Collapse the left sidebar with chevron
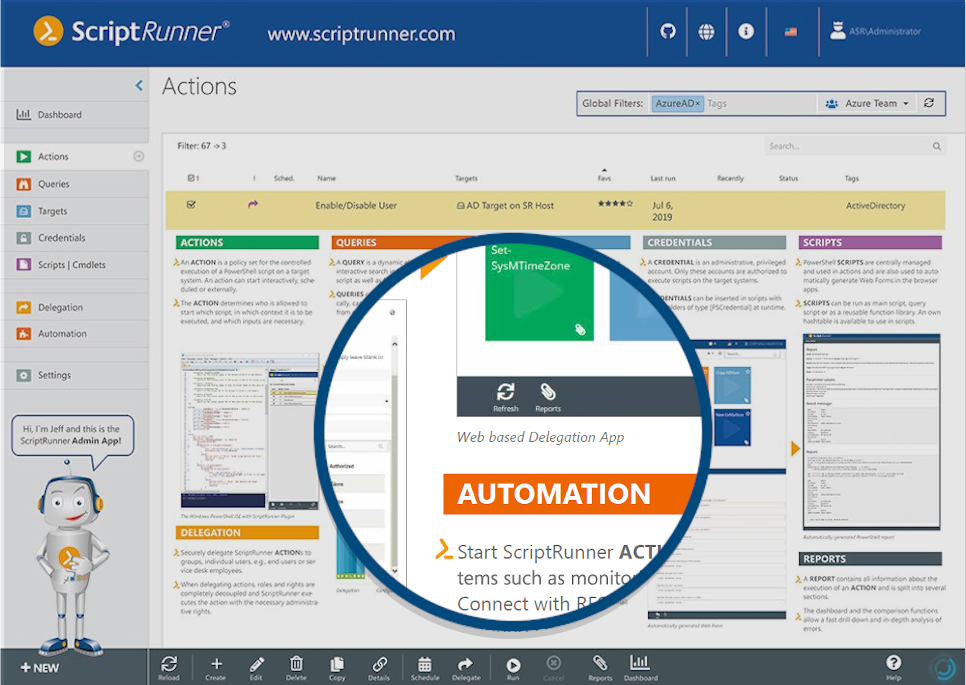The height and width of the screenshot is (685, 966). point(139,86)
